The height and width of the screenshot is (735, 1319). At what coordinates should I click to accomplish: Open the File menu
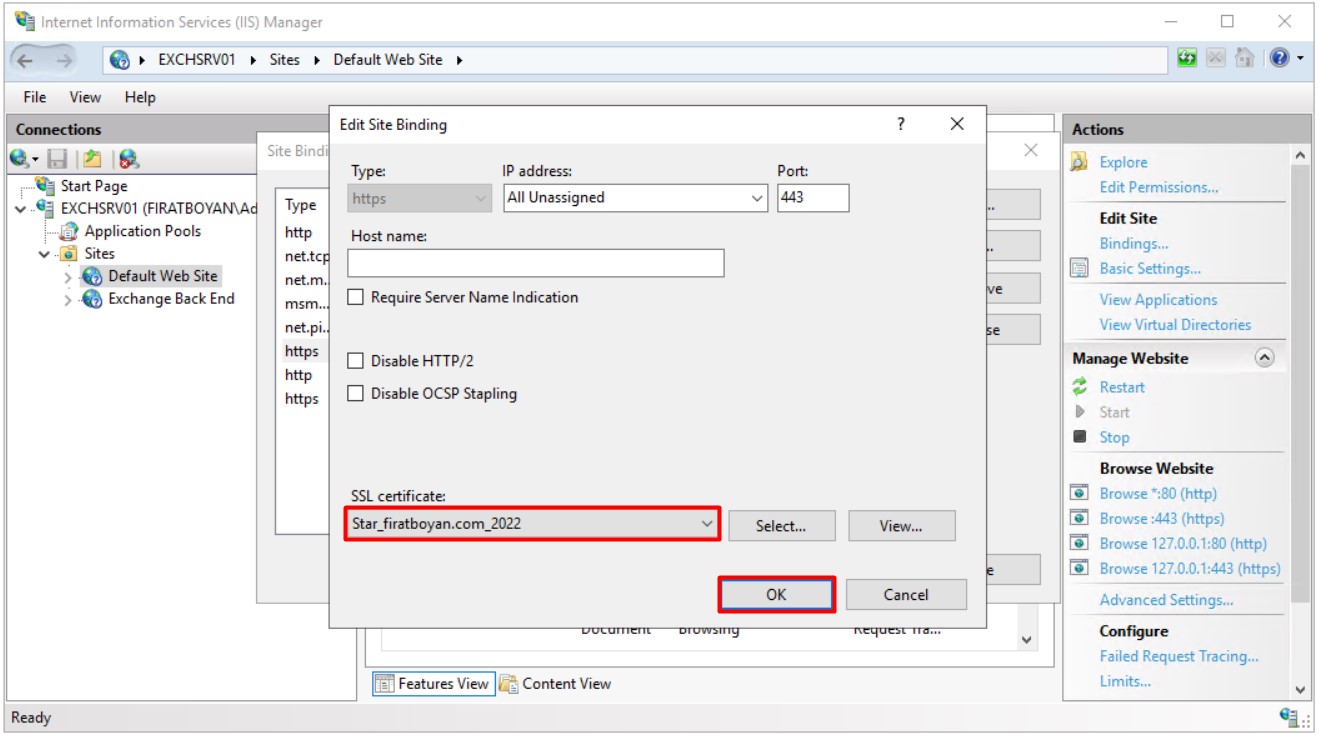[x=35, y=97]
